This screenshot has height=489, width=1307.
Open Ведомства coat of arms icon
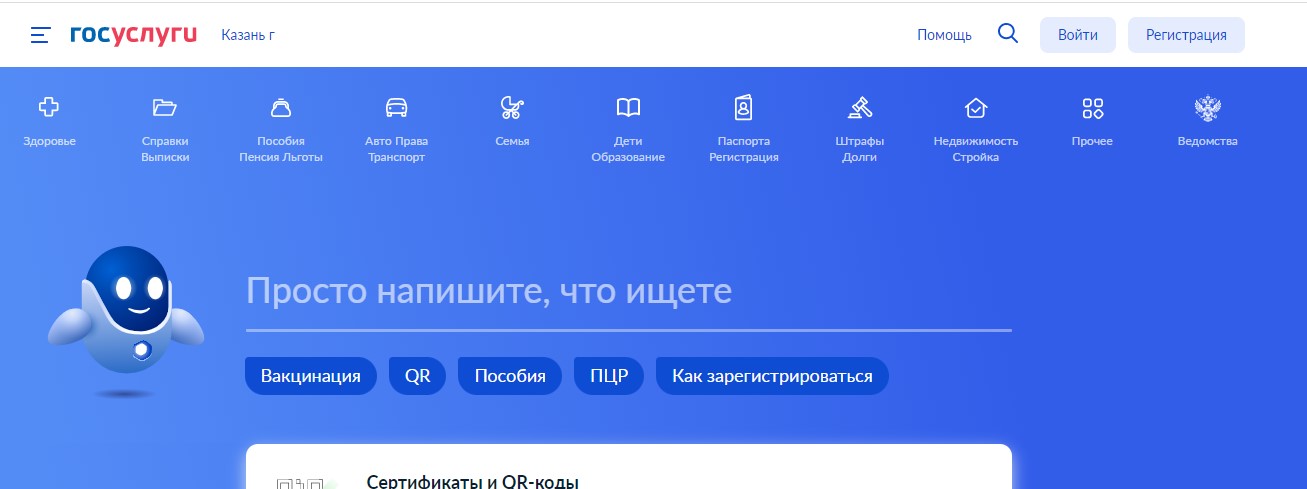(1207, 108)
